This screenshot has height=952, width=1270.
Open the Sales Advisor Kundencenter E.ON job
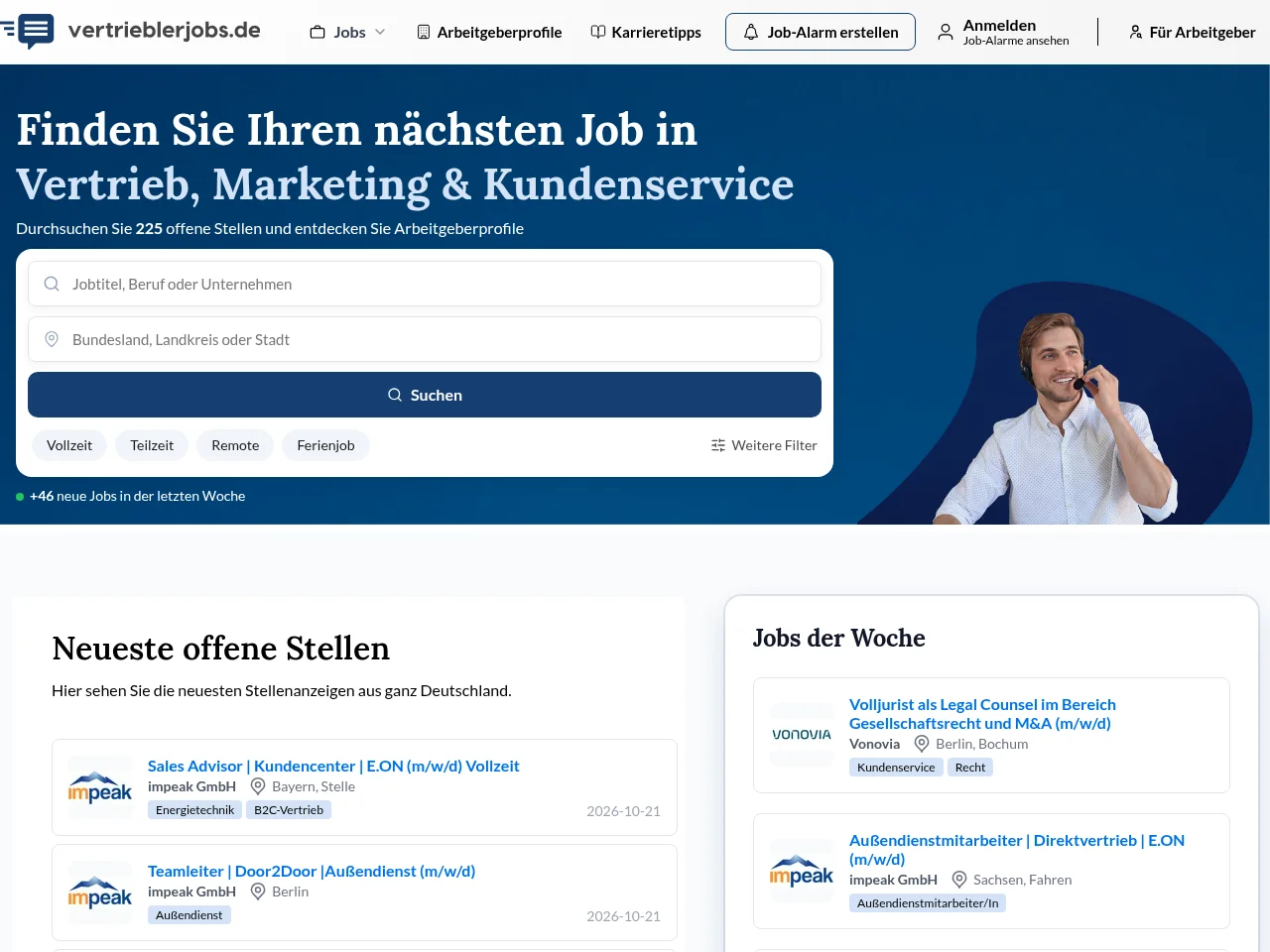click(333, 766)
